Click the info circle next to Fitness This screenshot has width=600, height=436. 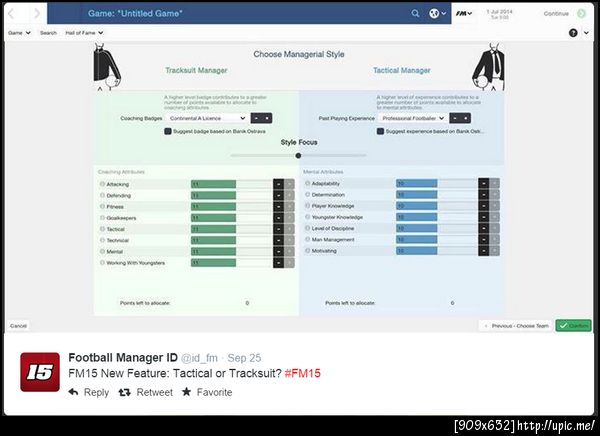[102, 206]
